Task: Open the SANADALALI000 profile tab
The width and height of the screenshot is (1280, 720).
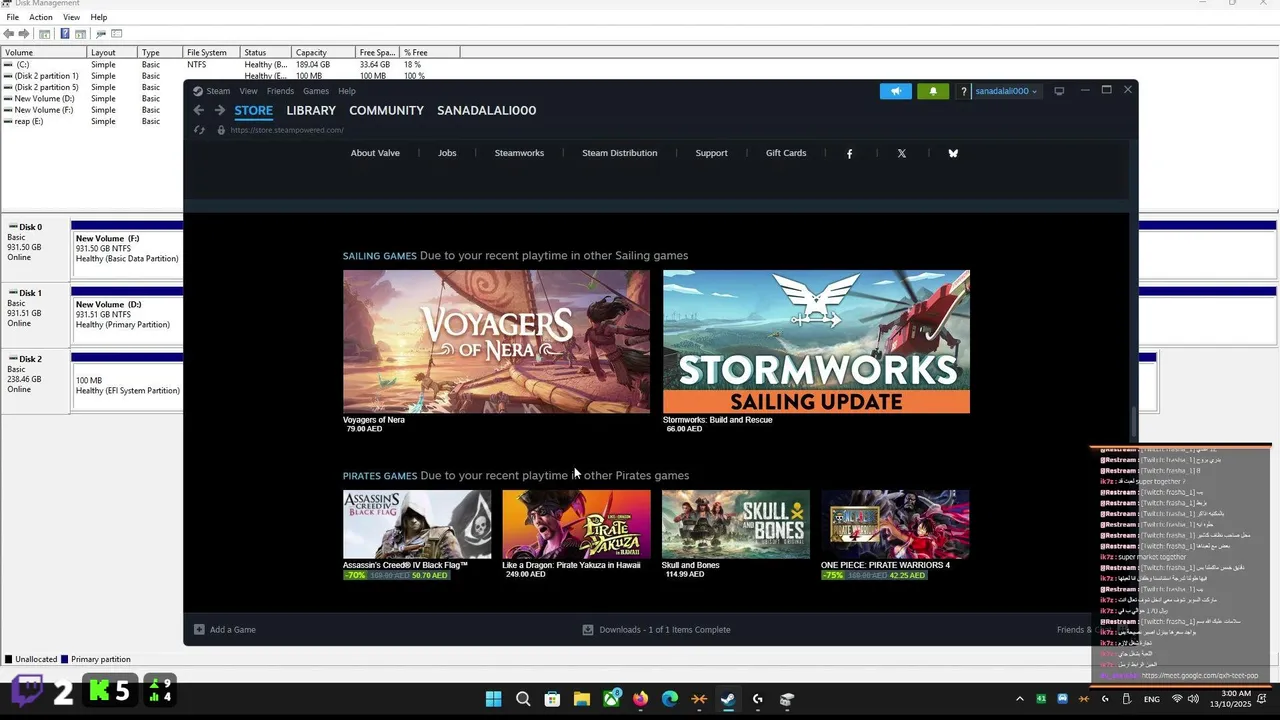Action: (x=487, y=111)
